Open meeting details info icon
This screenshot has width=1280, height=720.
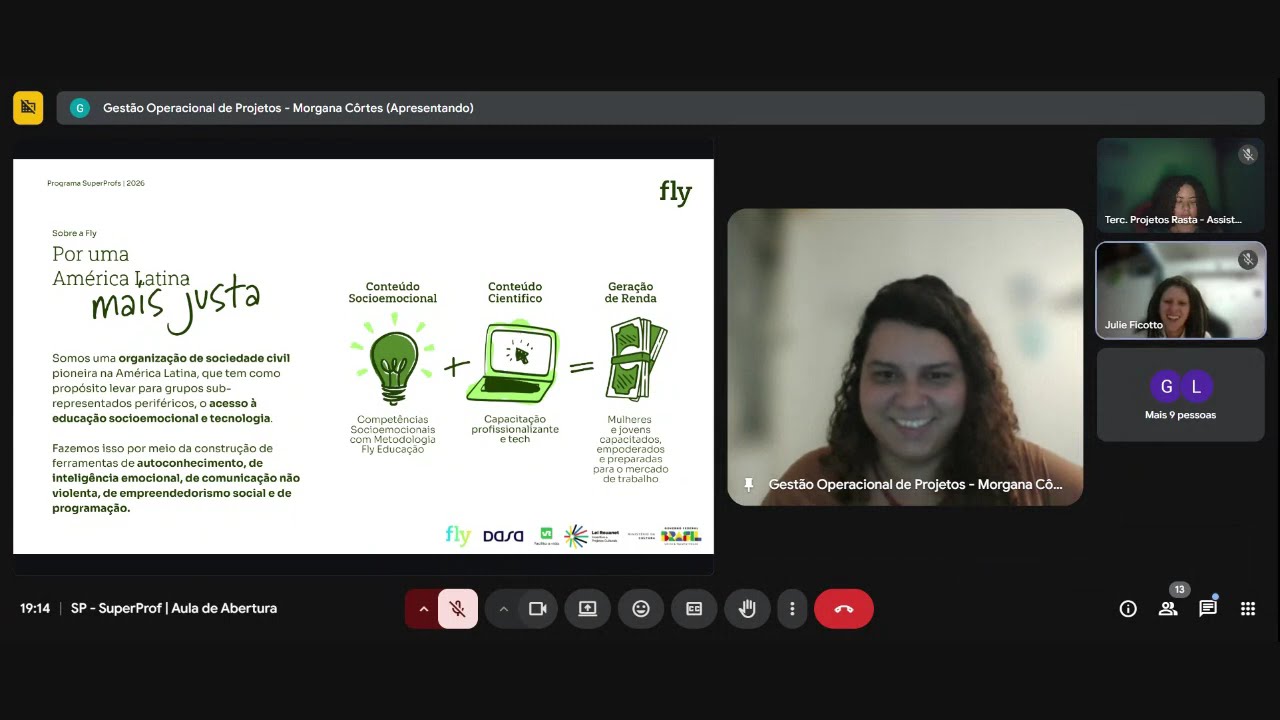pyautogui.click(x=1128, y=609)
